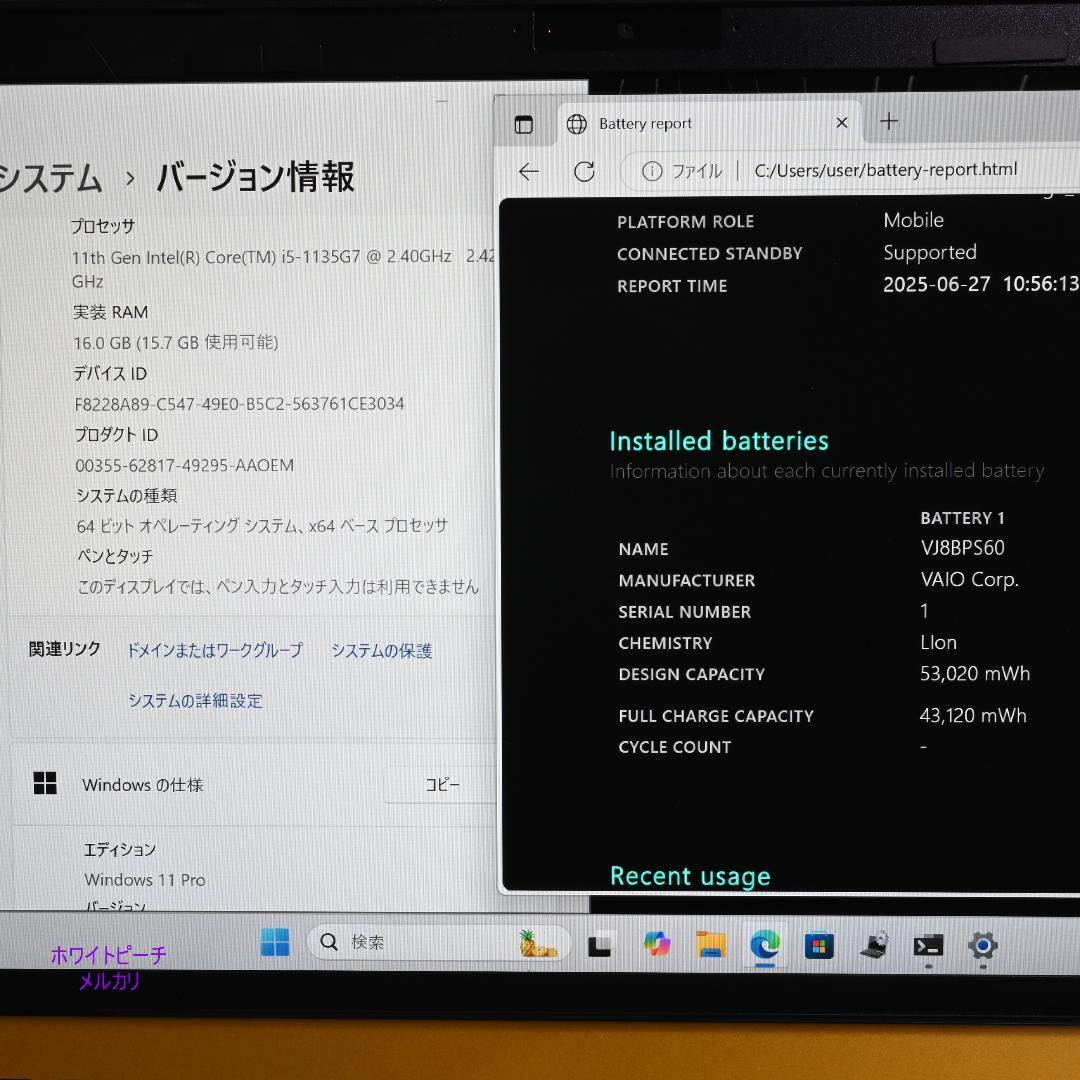Open the Terminal from the taskbar
The image size is (1080, 1080).
[x=927, y=942]
